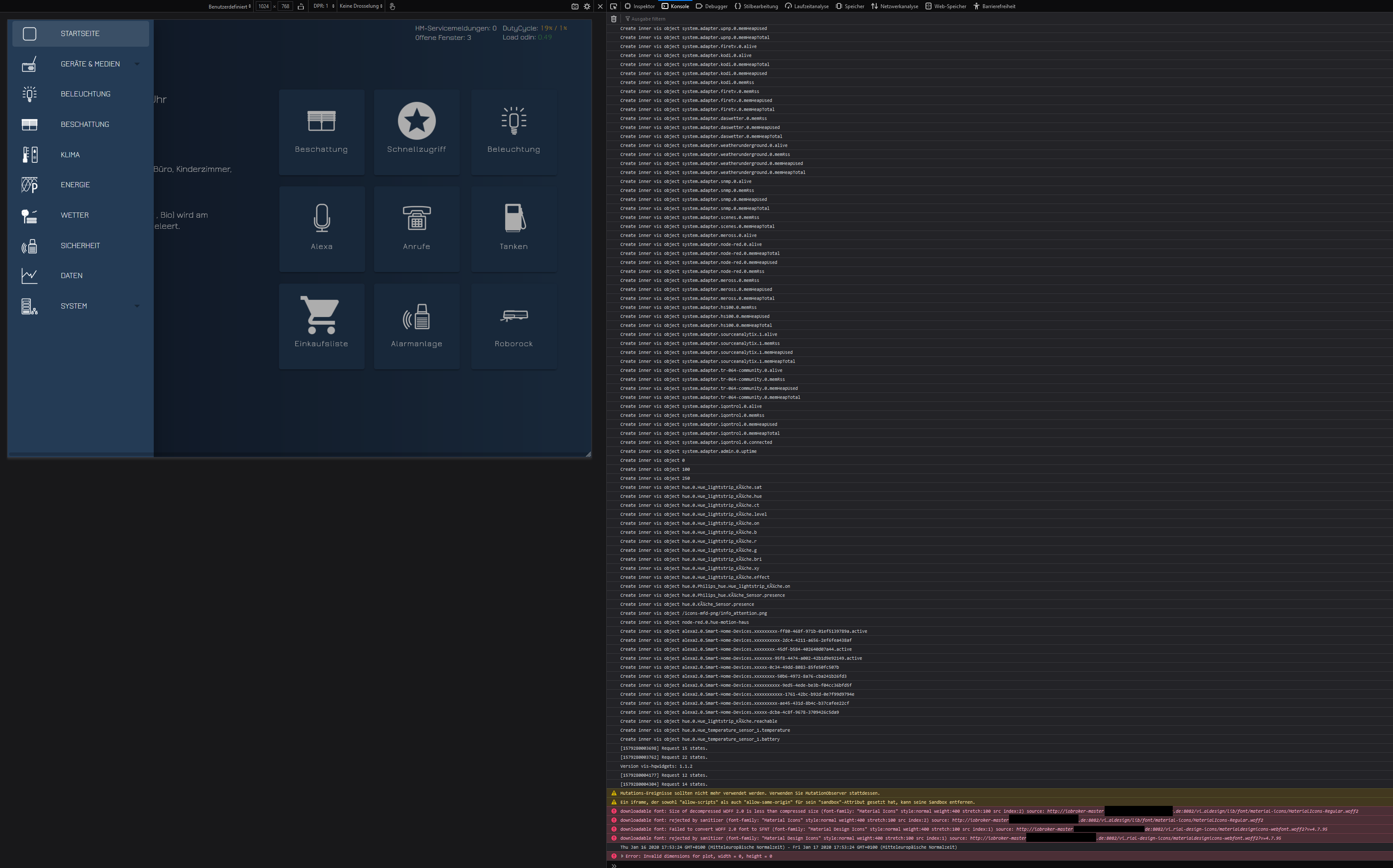Open the Benutzerdefiniert device dropdown
The image size is (1393, 868).
(x=230, y=6)
